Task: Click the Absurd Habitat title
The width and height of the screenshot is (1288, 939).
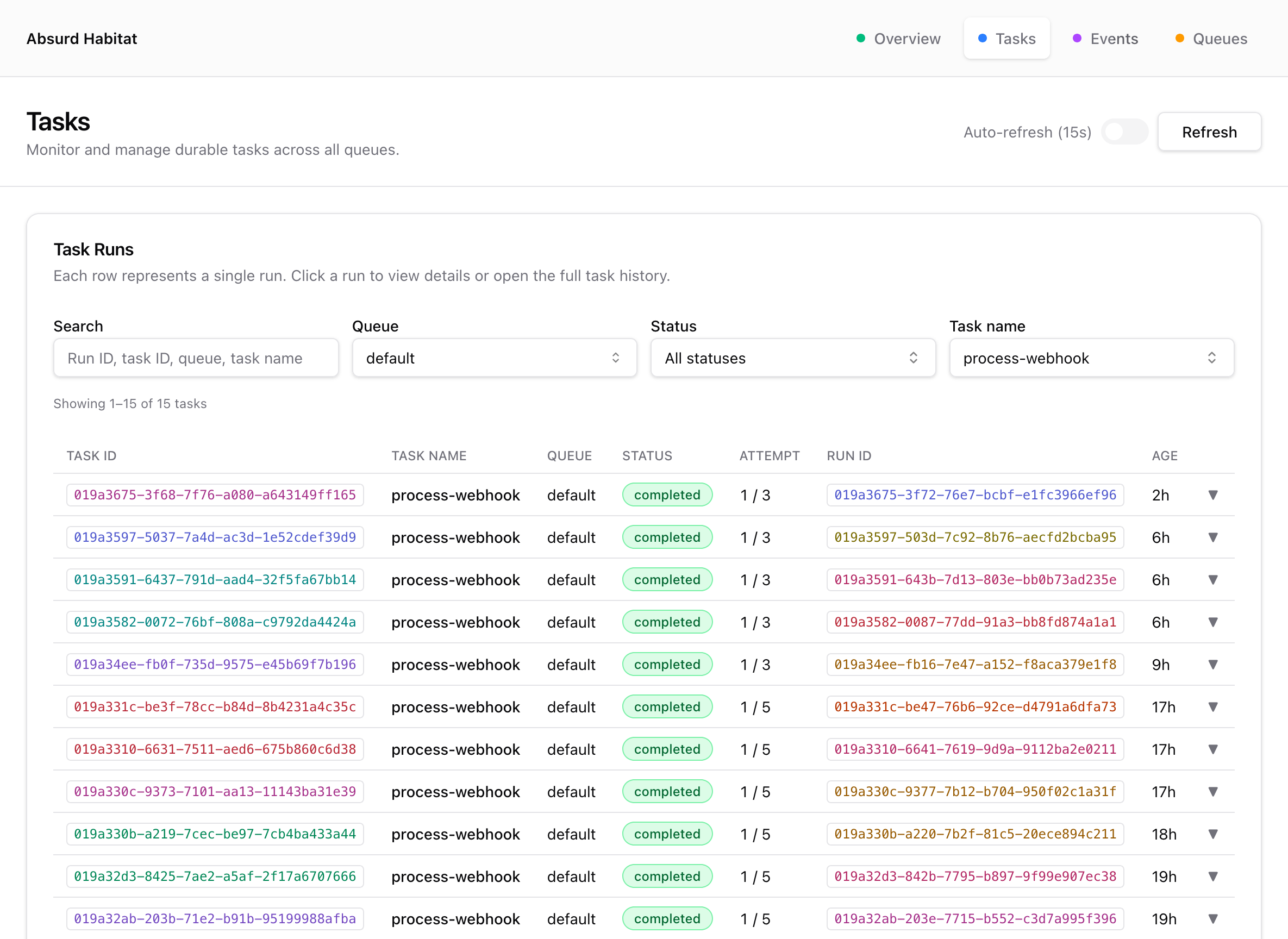Action: pos(82,38)
